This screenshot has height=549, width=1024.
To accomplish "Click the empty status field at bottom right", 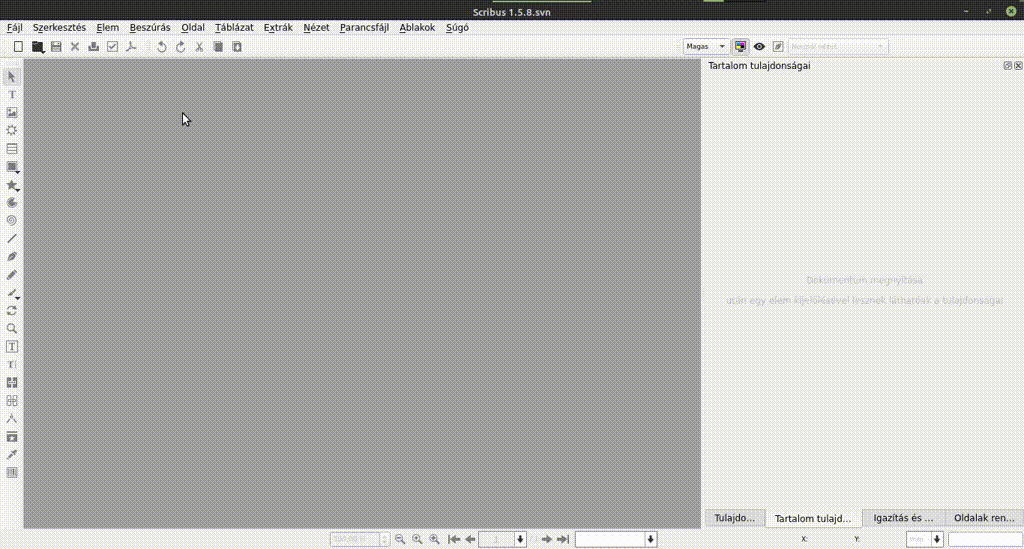I will [985, 539].
